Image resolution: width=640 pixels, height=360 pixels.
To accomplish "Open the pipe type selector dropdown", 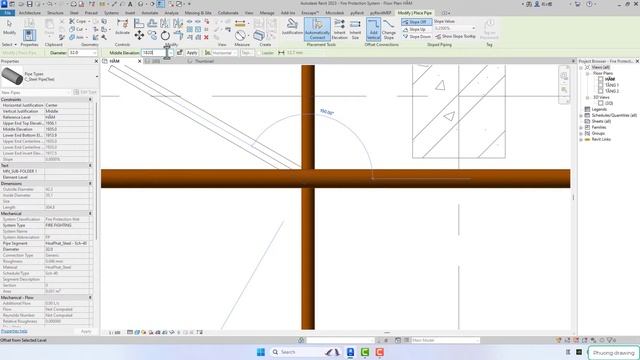I will coord(97,76).
